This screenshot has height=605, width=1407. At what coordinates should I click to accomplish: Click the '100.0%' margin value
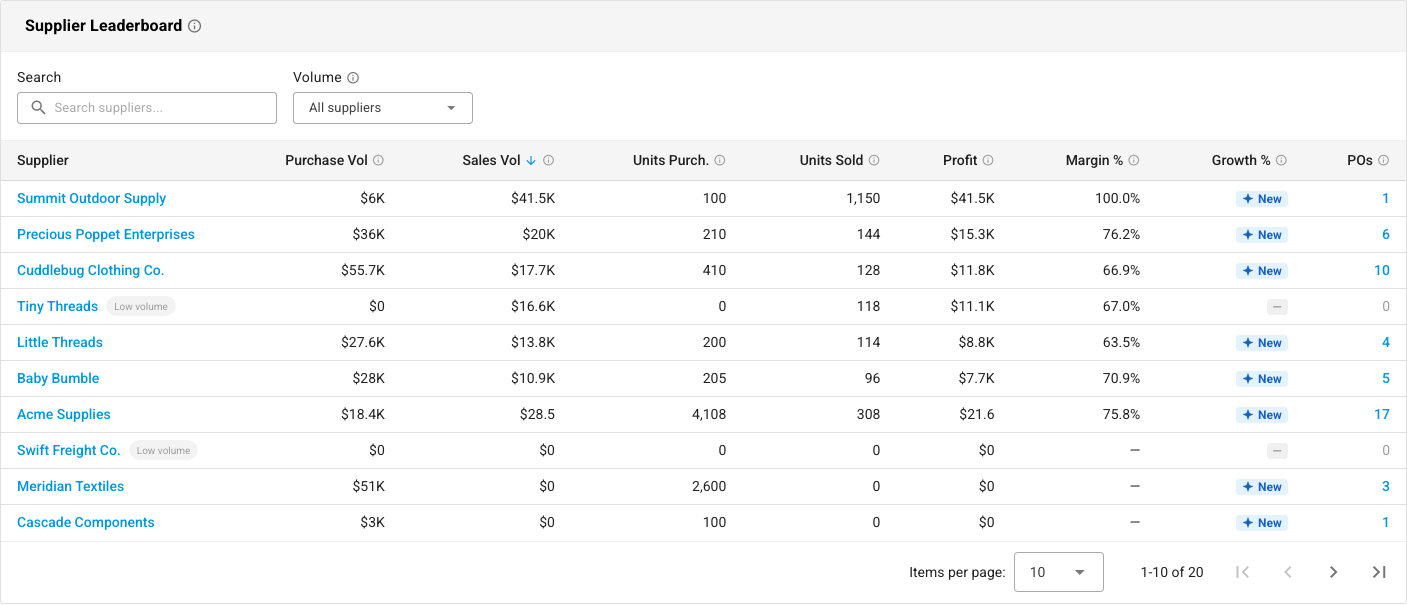tap(1118, 198)
